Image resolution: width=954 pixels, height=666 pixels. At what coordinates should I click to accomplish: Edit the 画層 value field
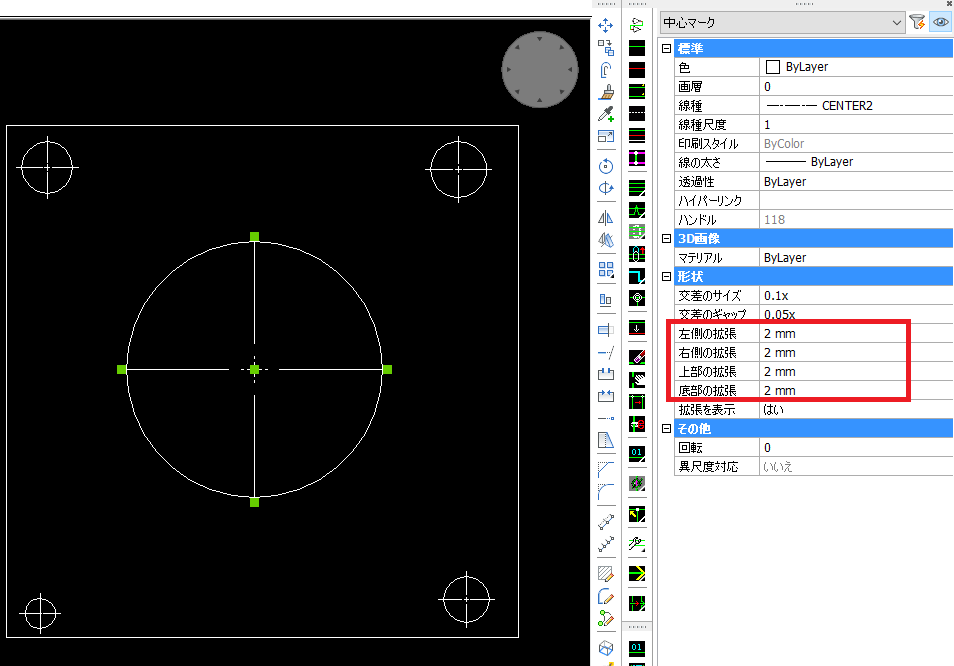point(856,86)
